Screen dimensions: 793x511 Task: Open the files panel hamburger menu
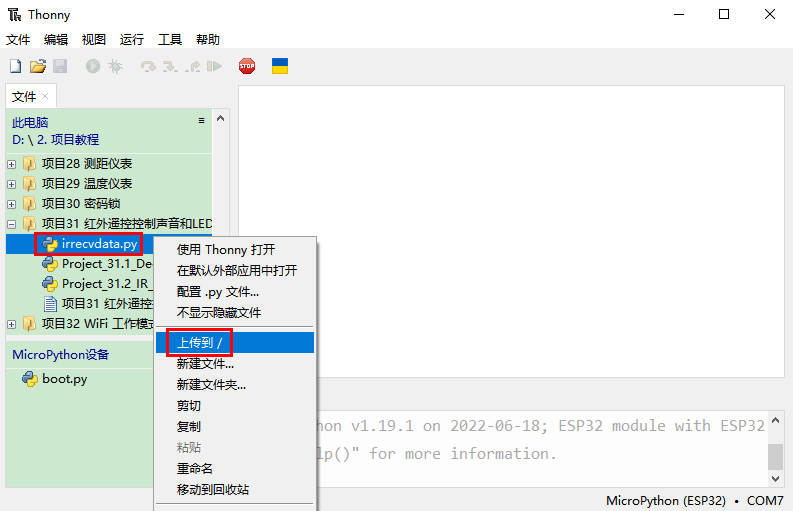point(201,120)
